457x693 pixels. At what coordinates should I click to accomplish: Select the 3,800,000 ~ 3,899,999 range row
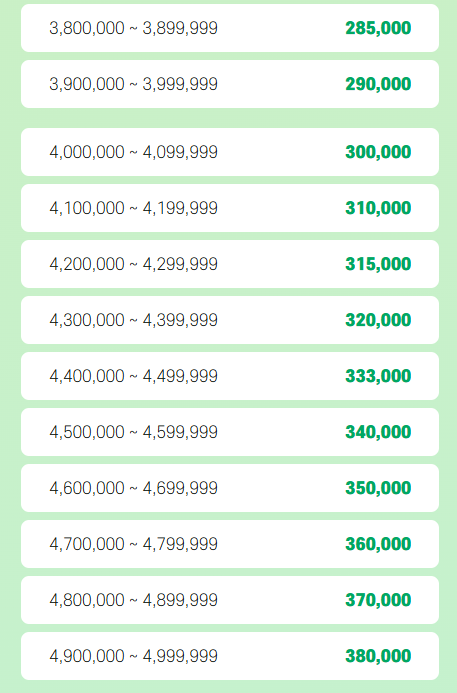[x=230, y=28]
